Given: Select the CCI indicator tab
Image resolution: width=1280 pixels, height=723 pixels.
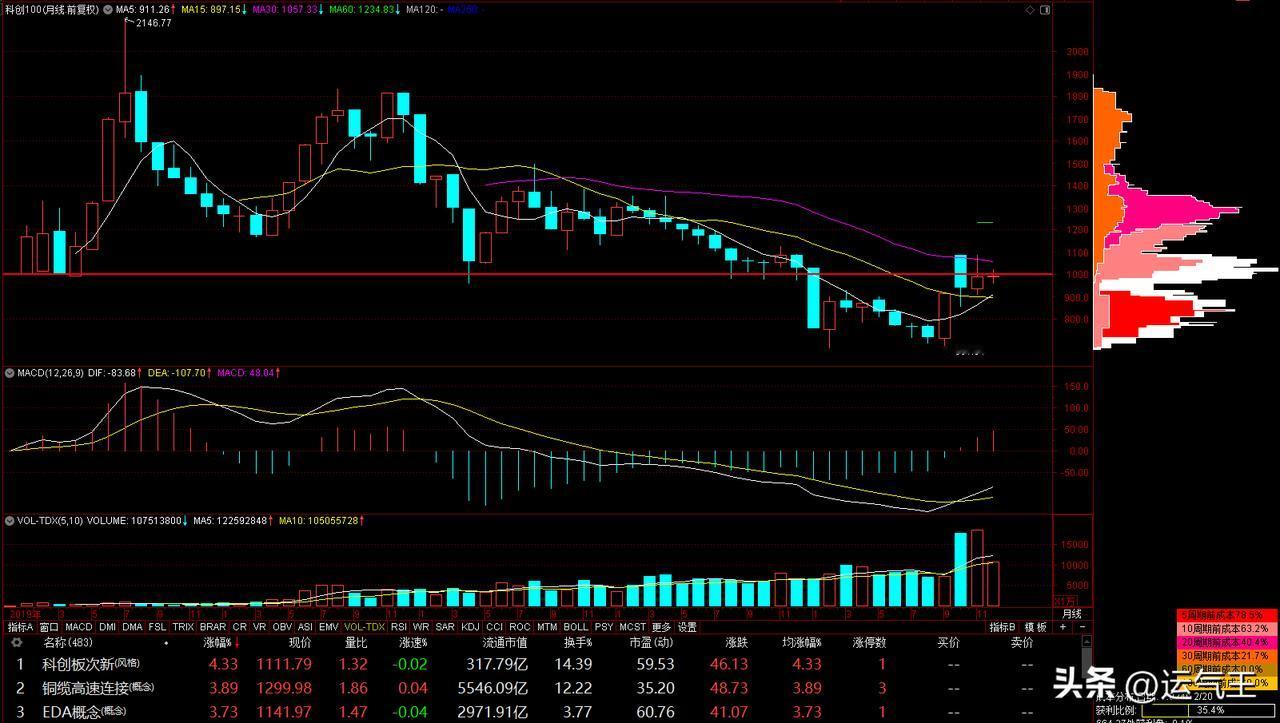Looking at the screenshot, I should [494, 627].
